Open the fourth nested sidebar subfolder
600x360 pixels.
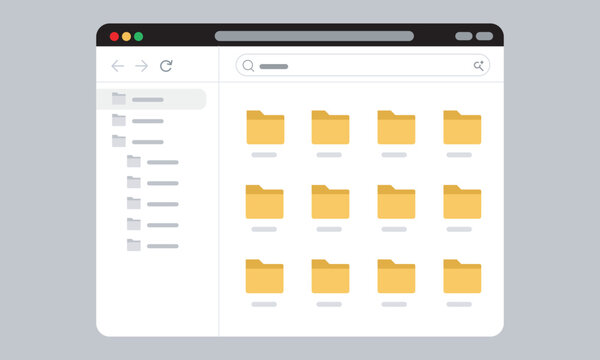(x=152, y=224)
